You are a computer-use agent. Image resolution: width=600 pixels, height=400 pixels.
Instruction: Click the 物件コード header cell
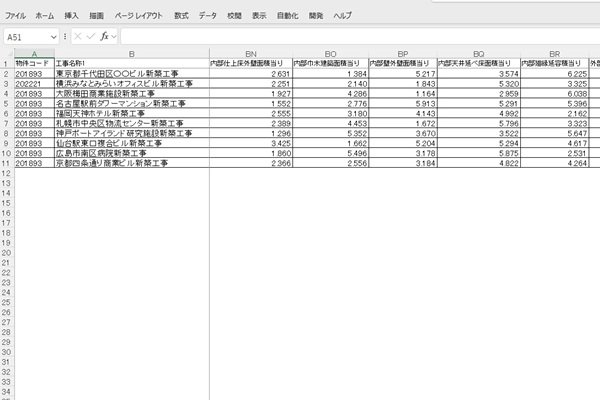(33, 63)
